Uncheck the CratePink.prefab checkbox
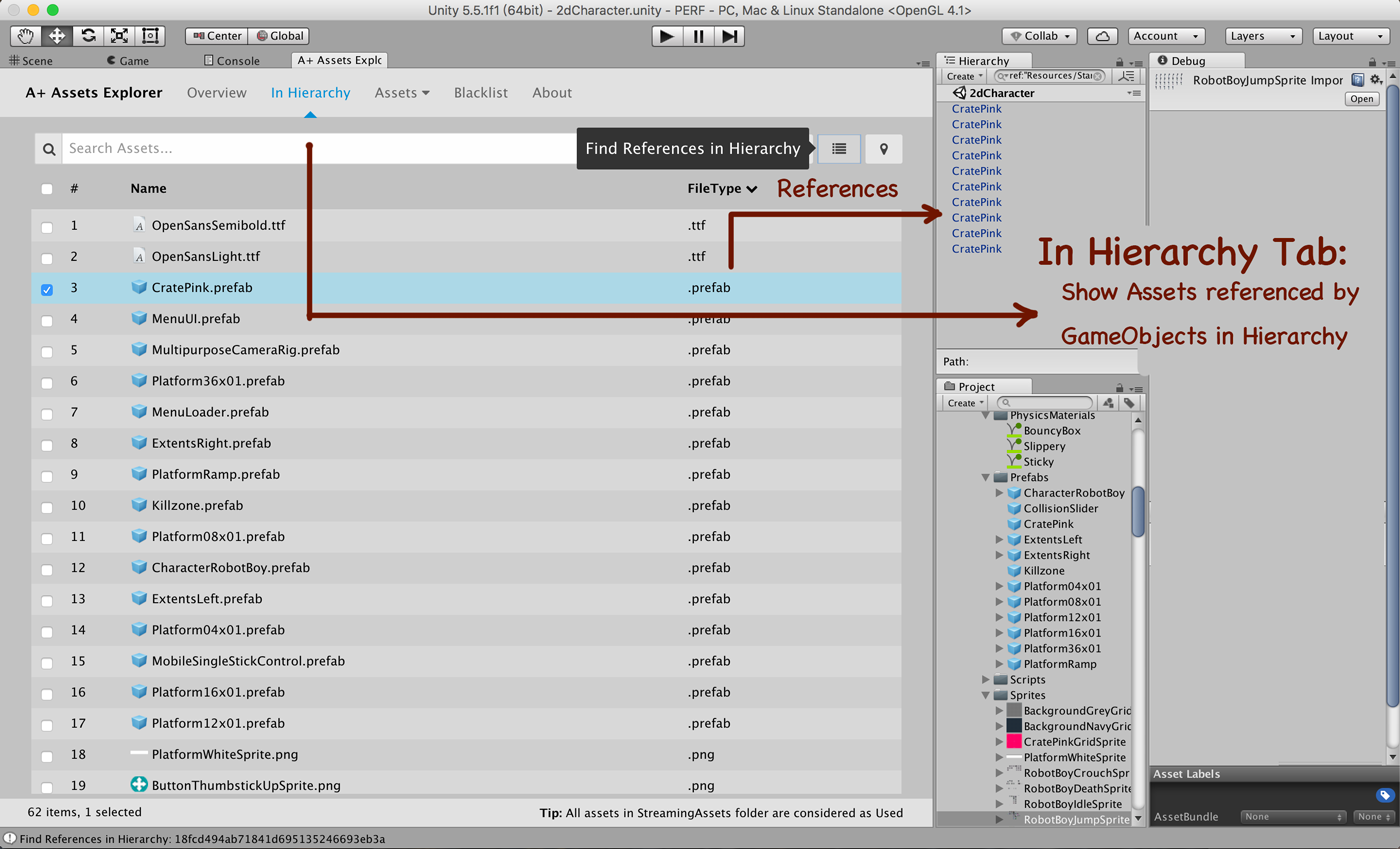The height and width of the screenshot is (849, 1400). pyautogui.click(x=47, y=290)
